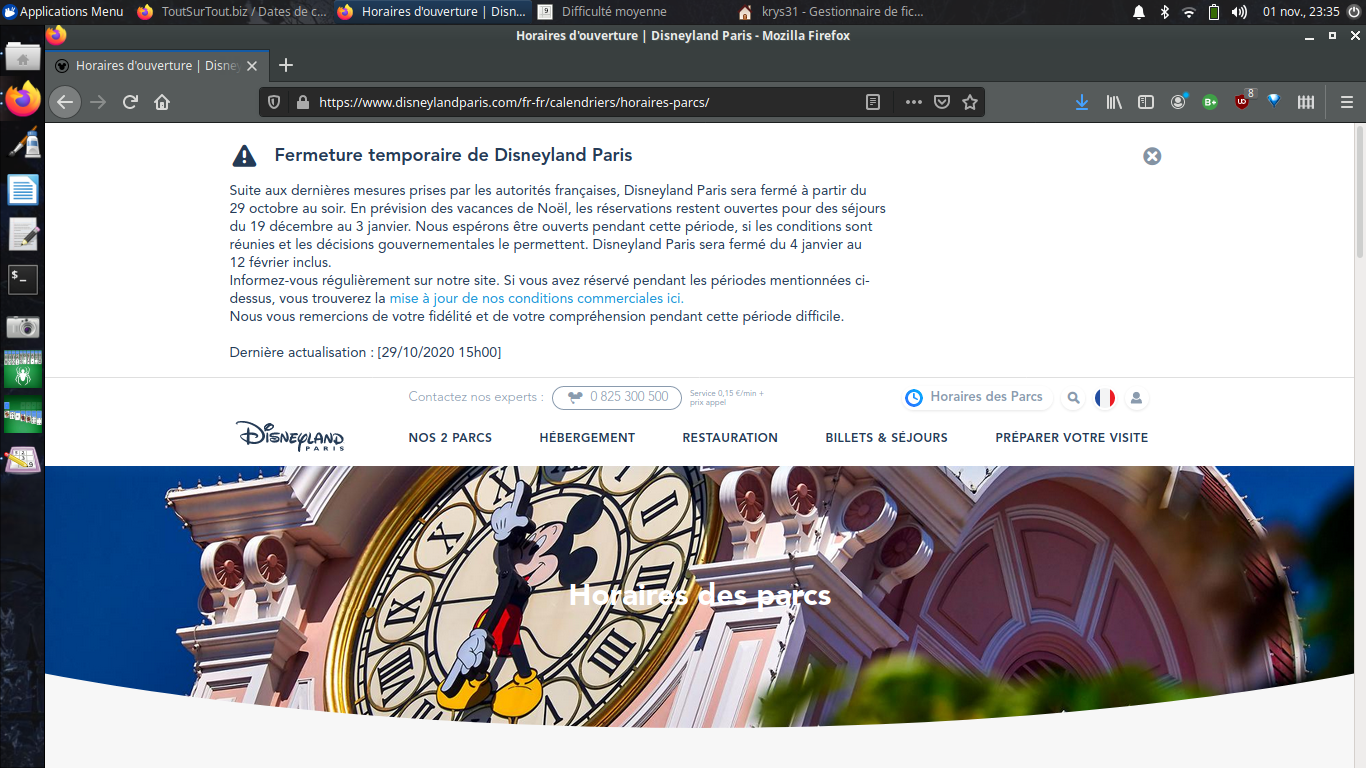Open RESTAURATION menu
Image resolution: width=1366 pixels, height=768 pixels.
coord(730,438)
